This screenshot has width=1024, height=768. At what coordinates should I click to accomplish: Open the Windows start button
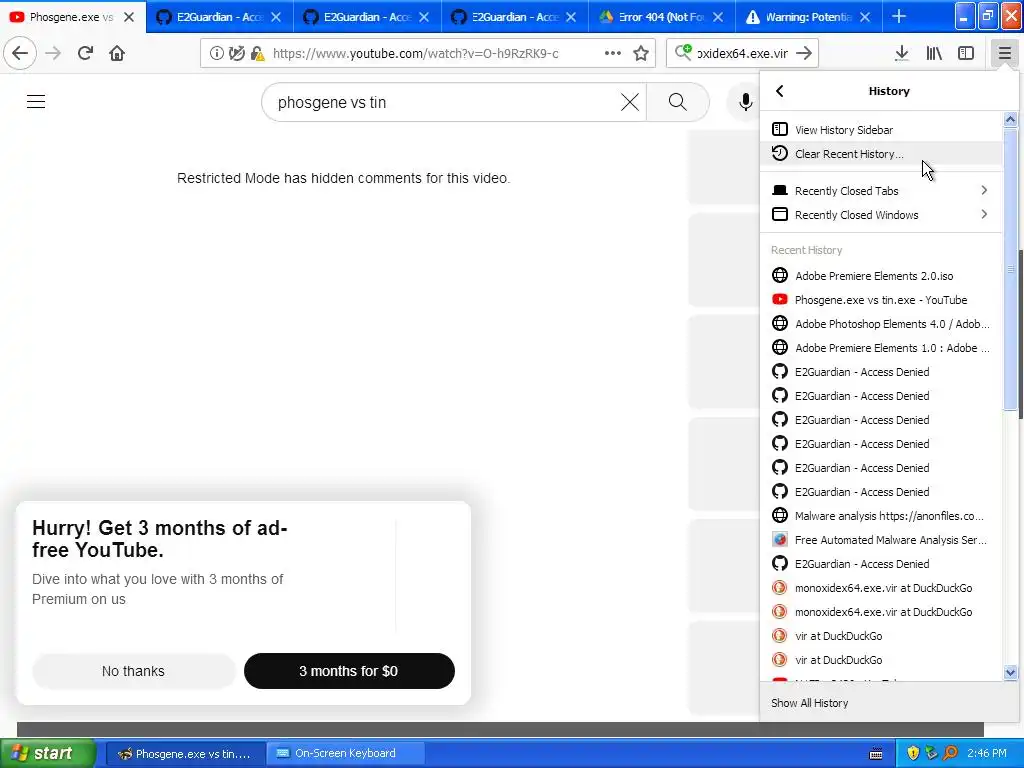tap(47, 754)
